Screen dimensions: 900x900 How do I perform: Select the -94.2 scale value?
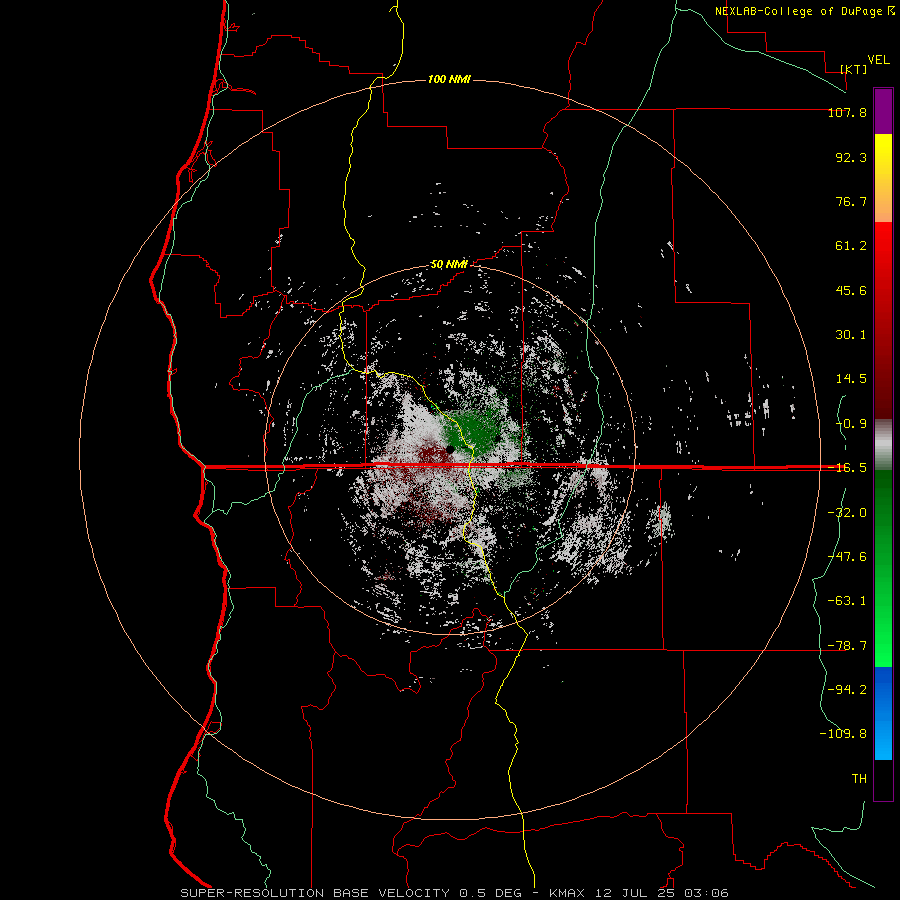[x=847, y=689]
